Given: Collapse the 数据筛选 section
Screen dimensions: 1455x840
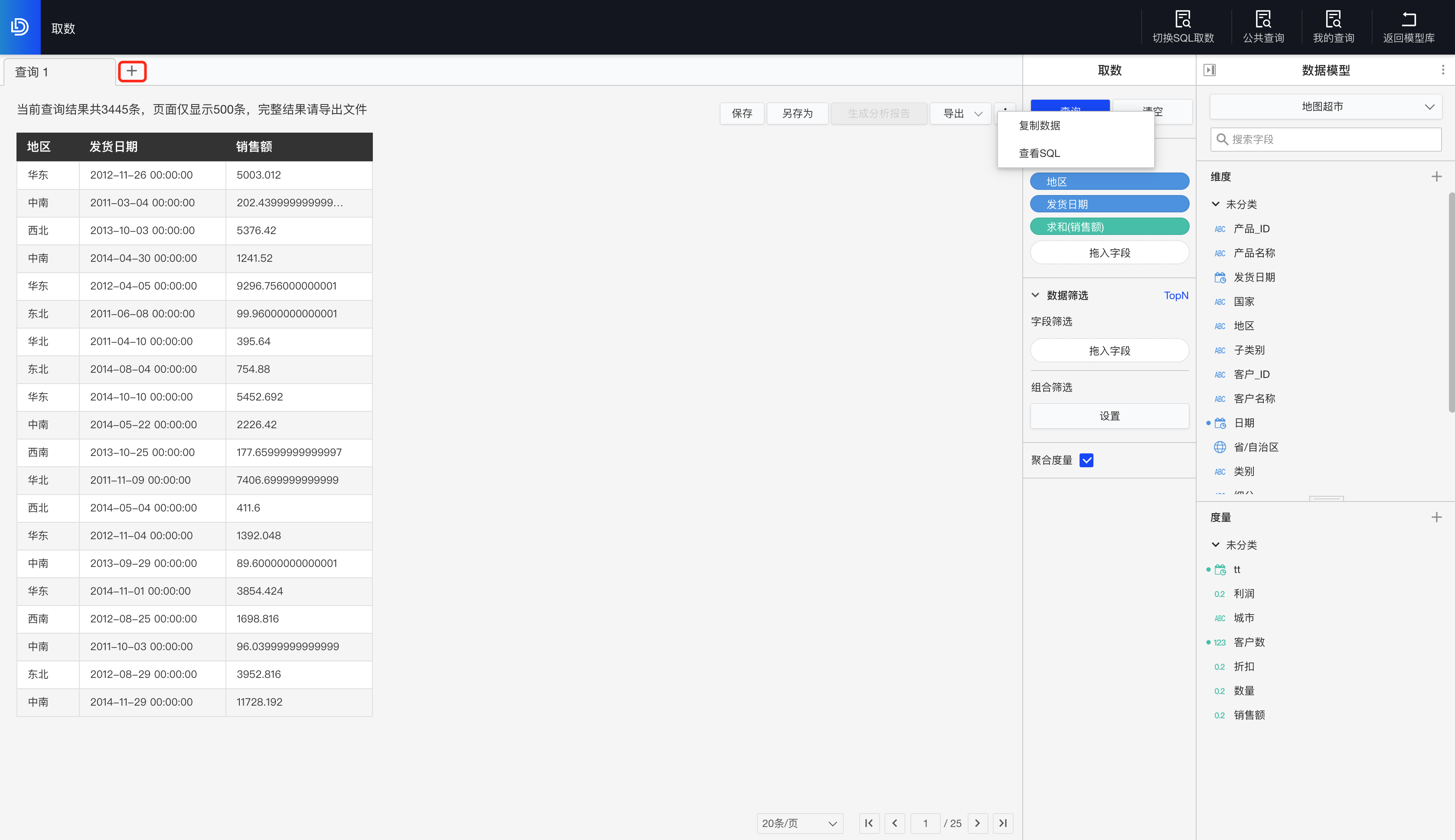Looking at the screenshot, I should tap(1035, 295).
